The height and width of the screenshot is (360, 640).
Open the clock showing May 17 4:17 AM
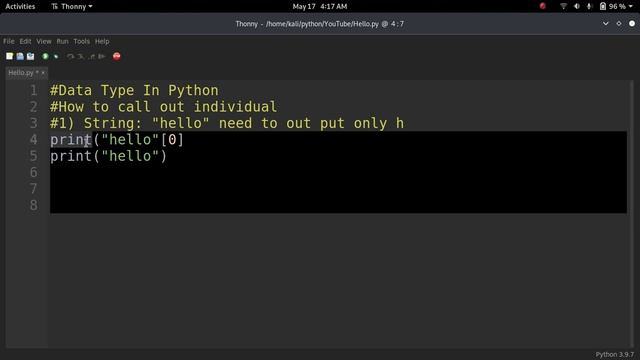(320, 7)
